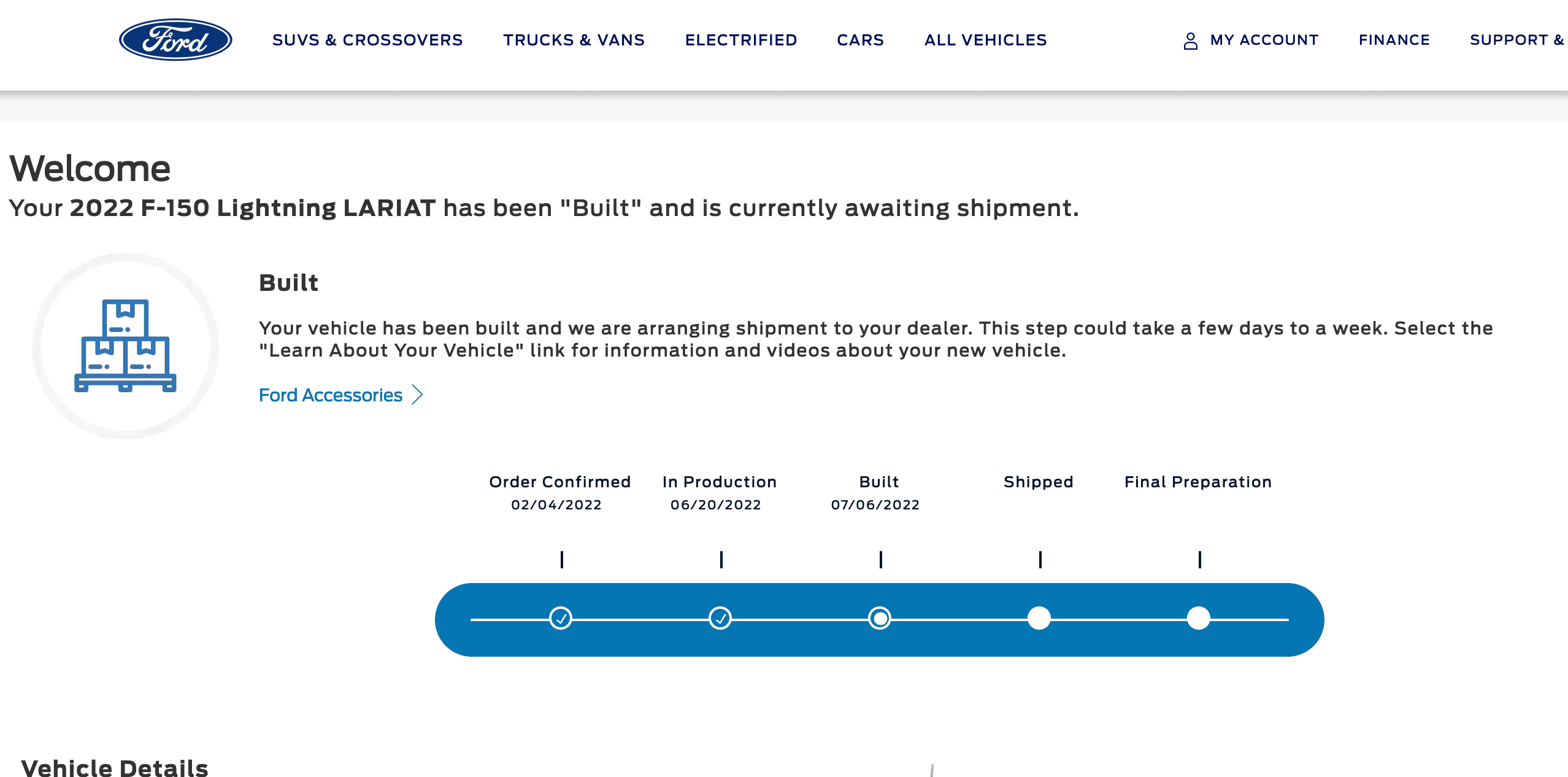1568x777 pixels.
Task: Click the chevron arrow next to Ford Accessories
Action: 418,395
